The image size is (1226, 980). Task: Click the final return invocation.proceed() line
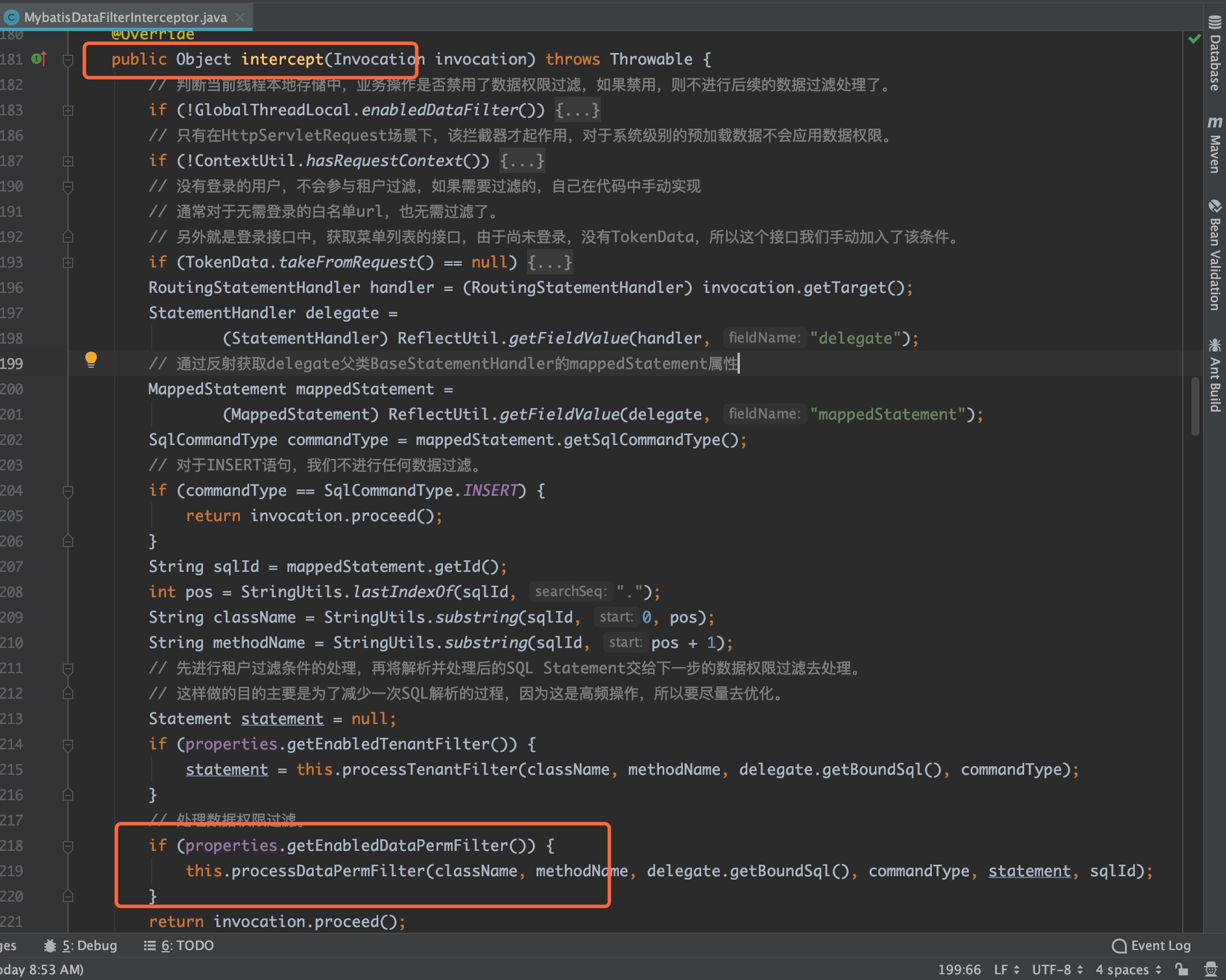tap(277, 922)
